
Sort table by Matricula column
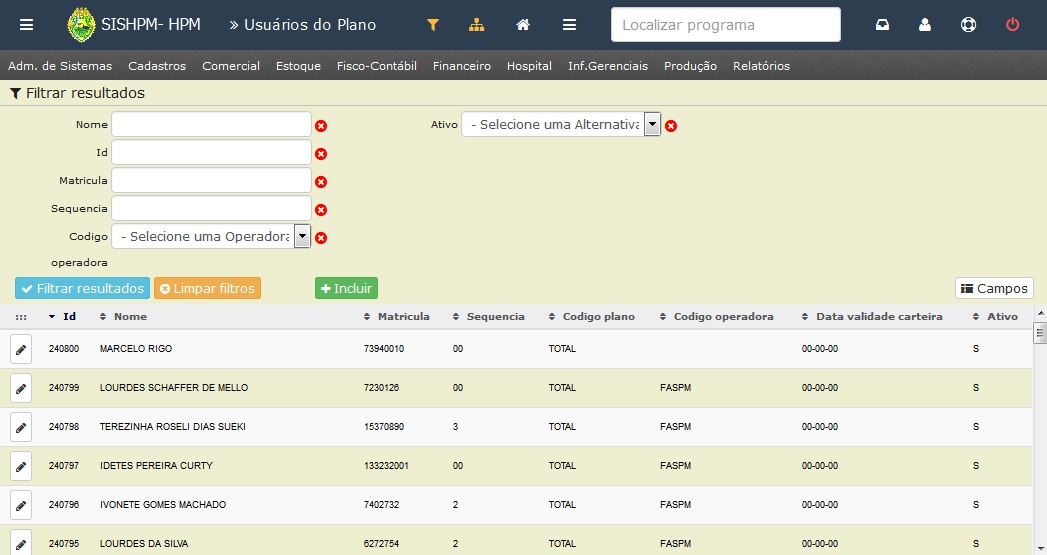397,317
